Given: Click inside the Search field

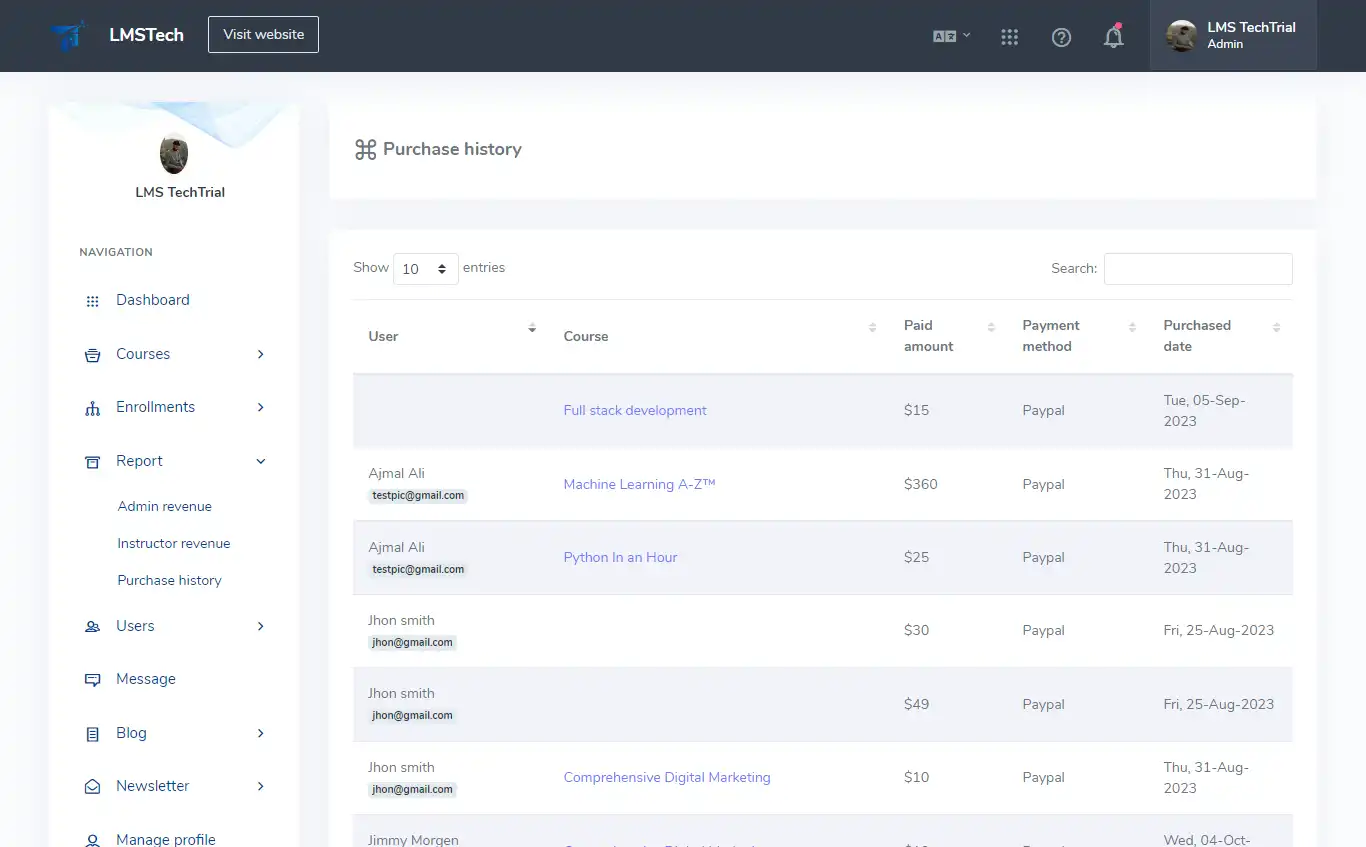Looking at the screenshot, I should pyautogui.click(x=1197, y=268).
